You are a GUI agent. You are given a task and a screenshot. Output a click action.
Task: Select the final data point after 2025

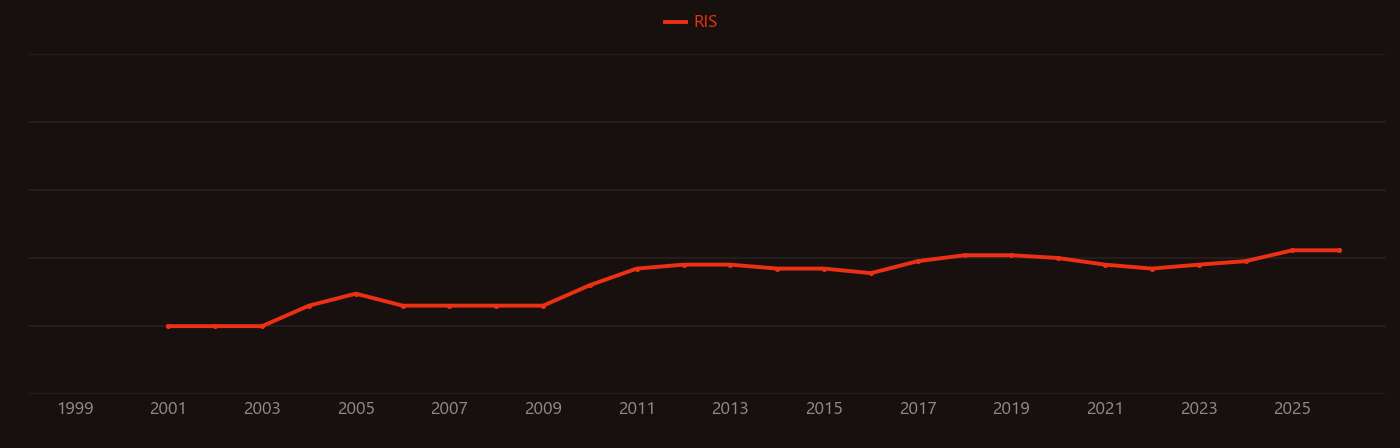pos(1340,250)
